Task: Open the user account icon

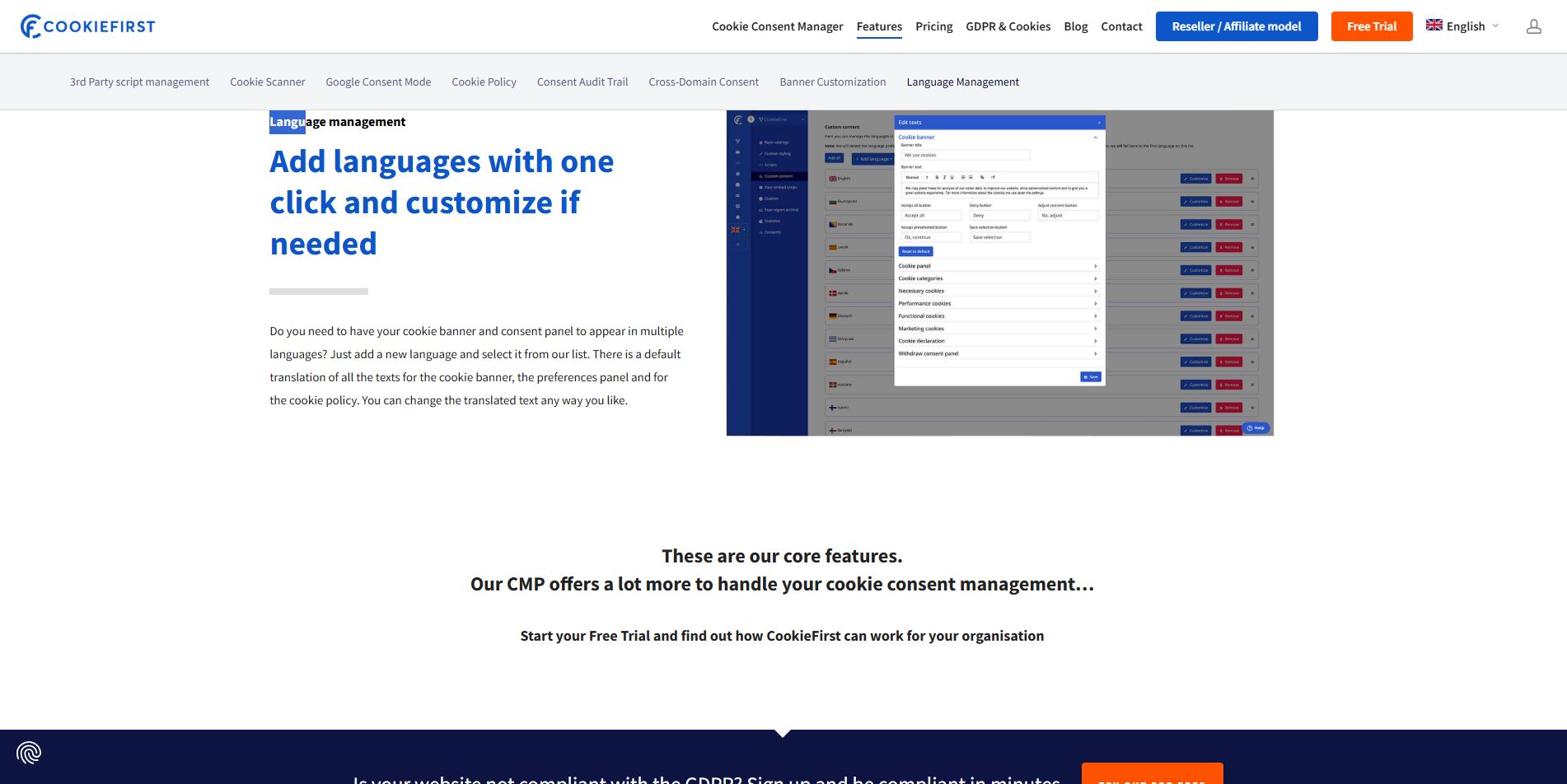Action: coord(1533,26)
